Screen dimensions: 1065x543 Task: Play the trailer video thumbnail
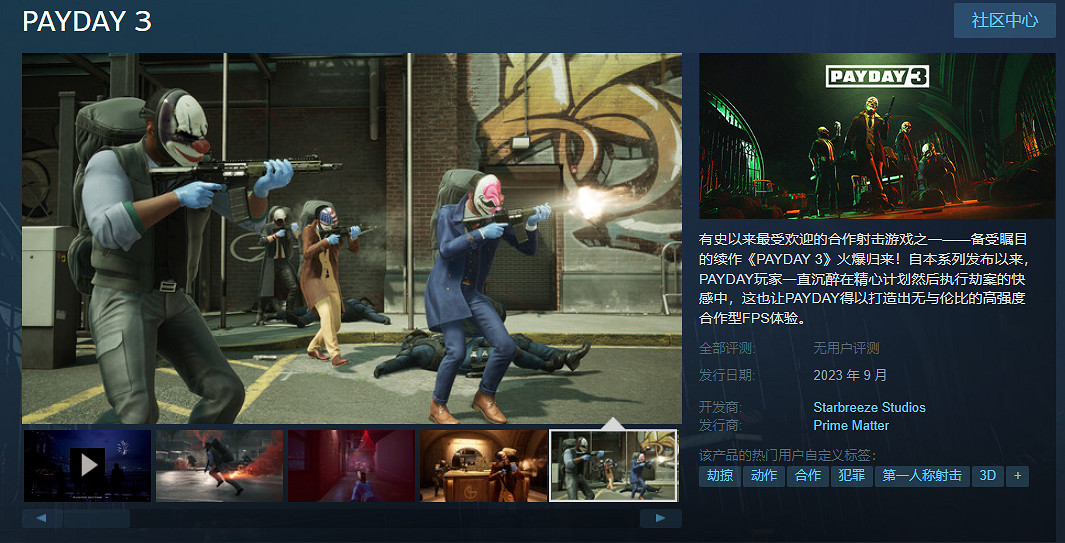point(87,465)
